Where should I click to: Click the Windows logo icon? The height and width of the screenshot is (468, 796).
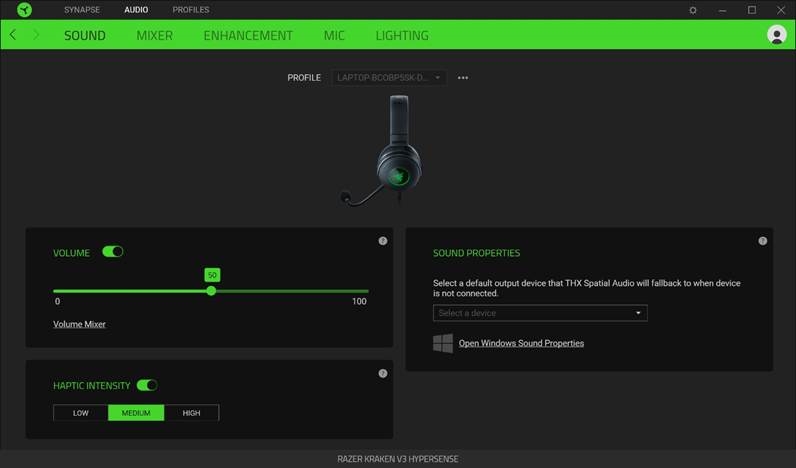[443, 343]
